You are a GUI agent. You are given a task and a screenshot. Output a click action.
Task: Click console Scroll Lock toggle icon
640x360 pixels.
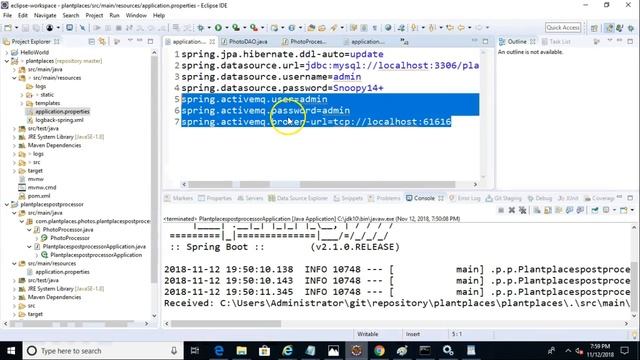548,210
